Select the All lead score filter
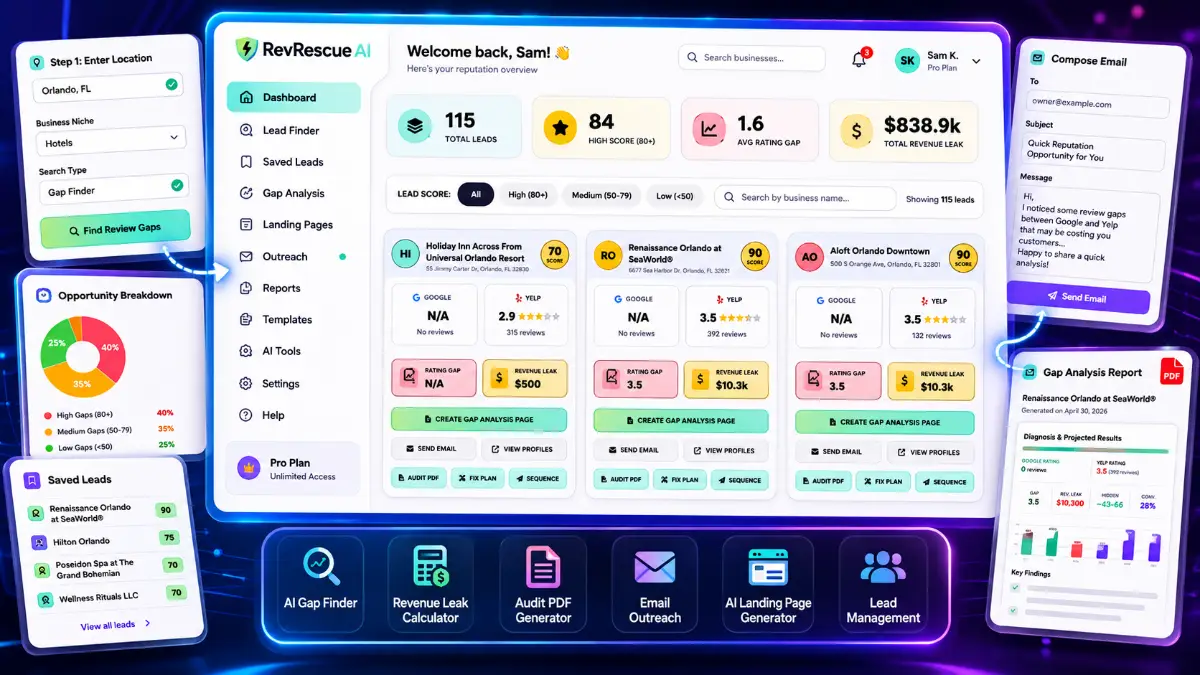Viewport: 1200px width, 675px height. [476, 195]
